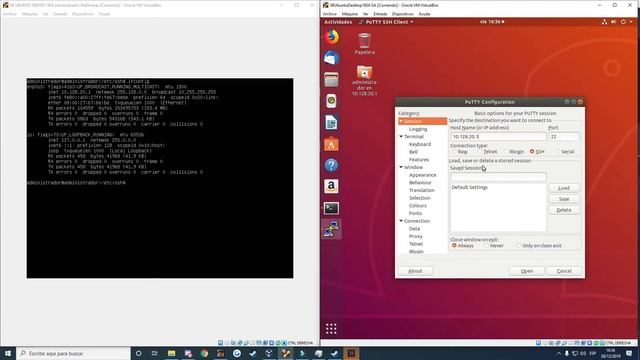Select Keyboard in the category tree
This screenshot has height=360, width=640.
[x=420, y=144]
